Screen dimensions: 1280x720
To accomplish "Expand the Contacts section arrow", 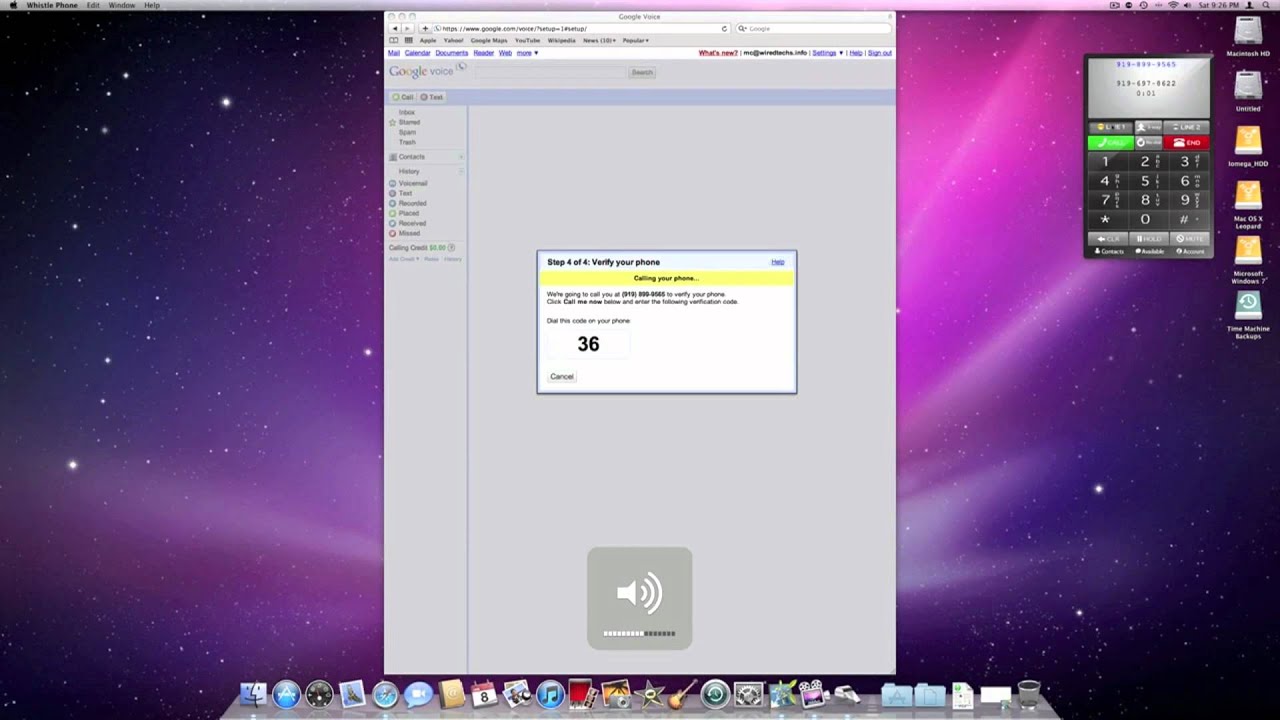I will pyautogui.click(x=461, y=157).
